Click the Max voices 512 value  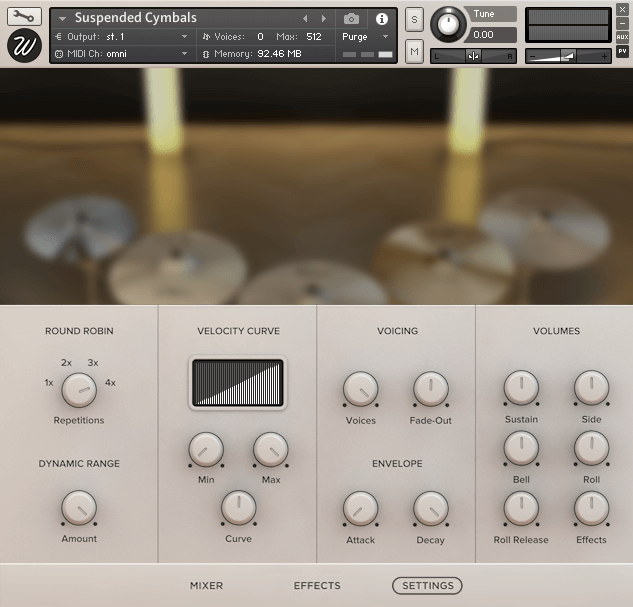(x=314, y=37)
